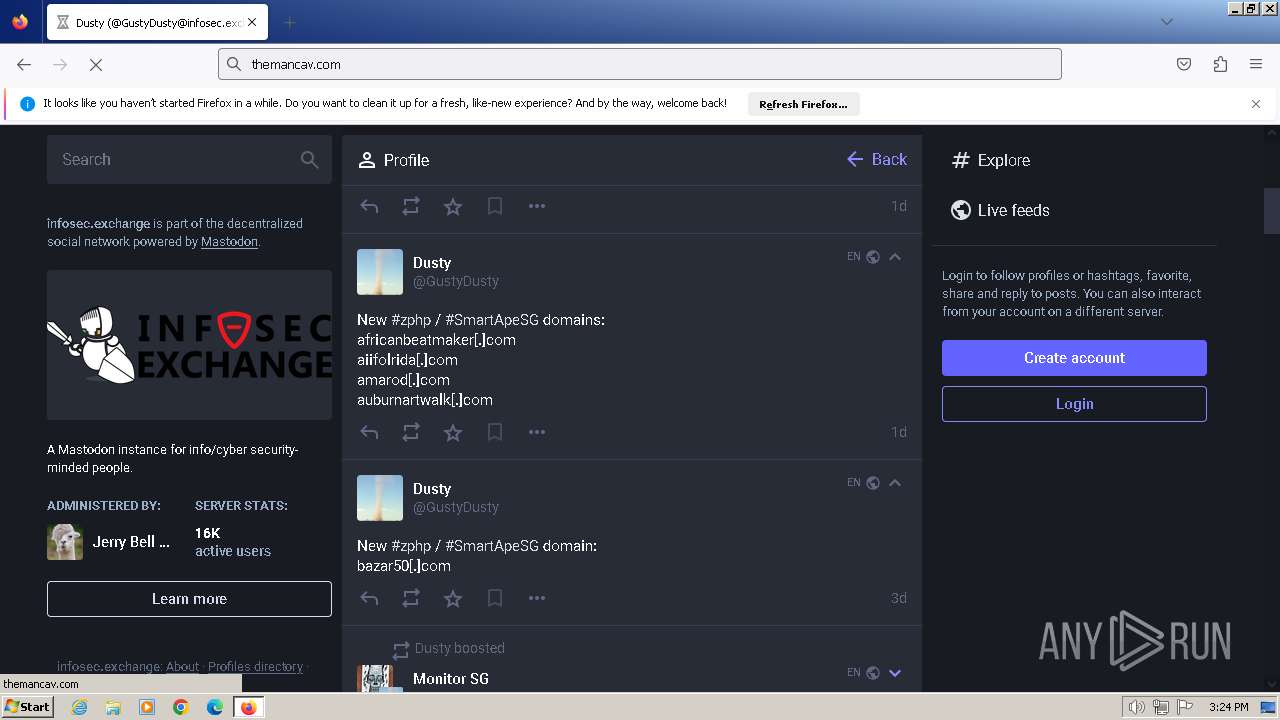The height and width of the screenshot is (720, 1280).
Task: Click the Create account button
Action: 1074,358
